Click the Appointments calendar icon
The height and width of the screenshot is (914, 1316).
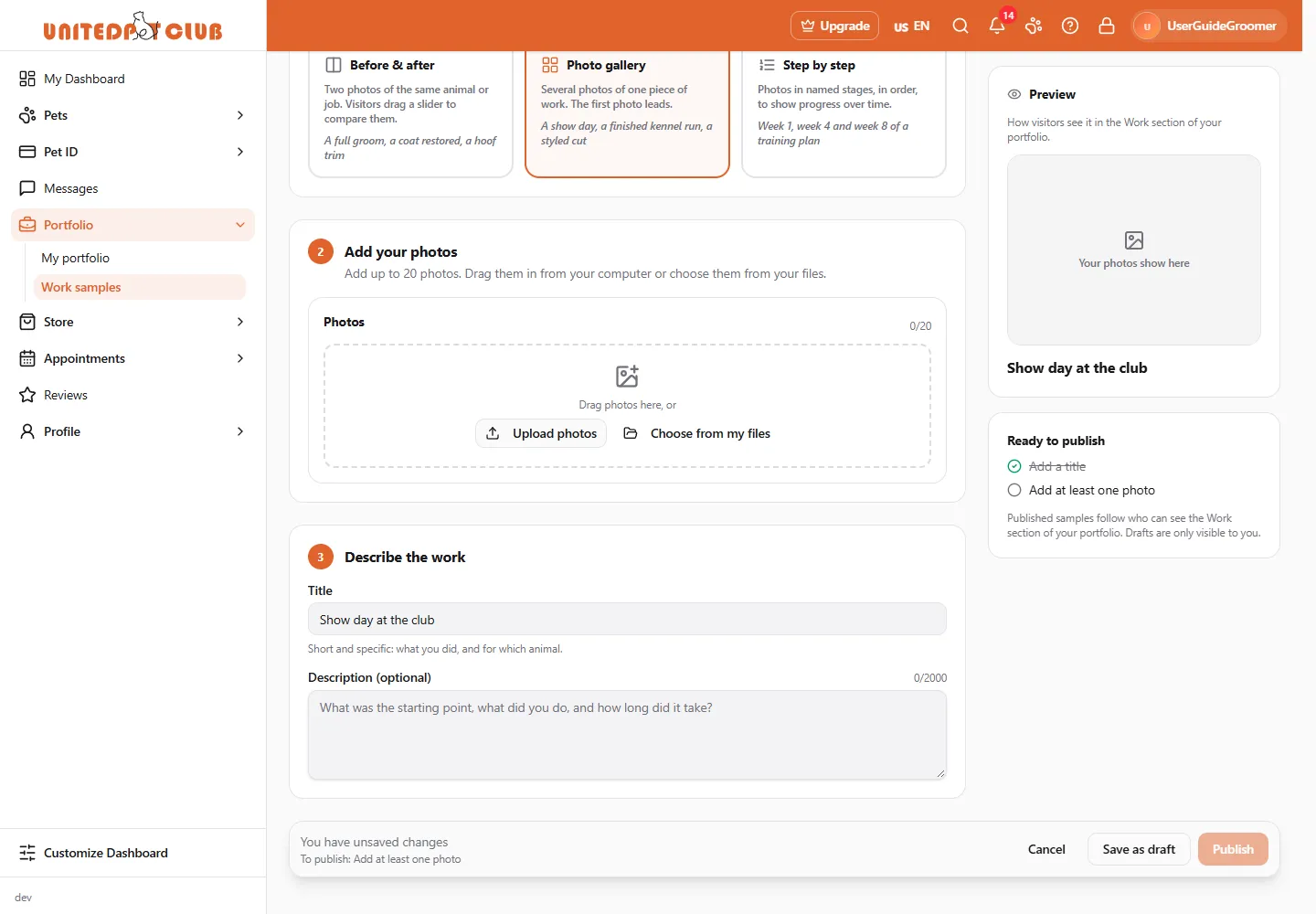tap(27, 358)
